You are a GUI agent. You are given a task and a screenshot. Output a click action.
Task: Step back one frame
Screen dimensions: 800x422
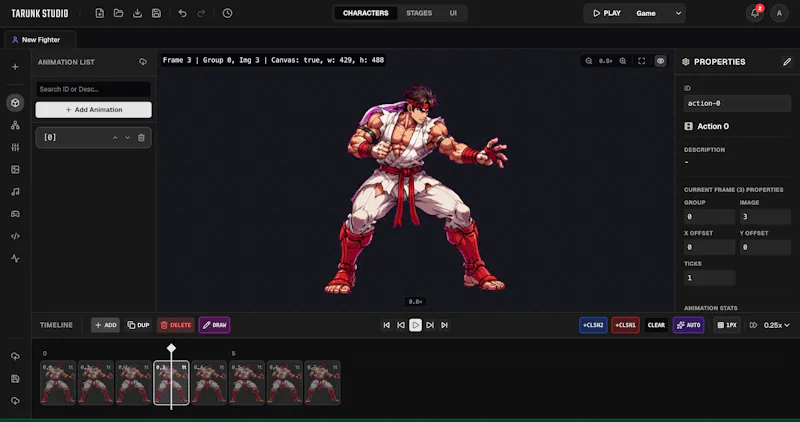point(401,325)
